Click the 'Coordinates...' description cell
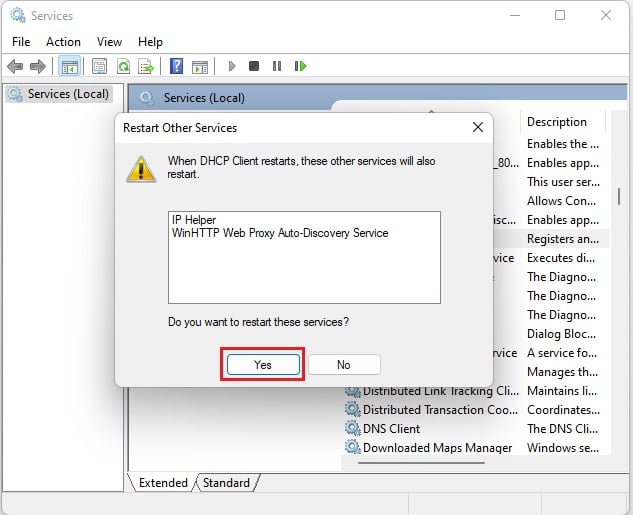This screenshot has height=515, width=633. (563, 409)
